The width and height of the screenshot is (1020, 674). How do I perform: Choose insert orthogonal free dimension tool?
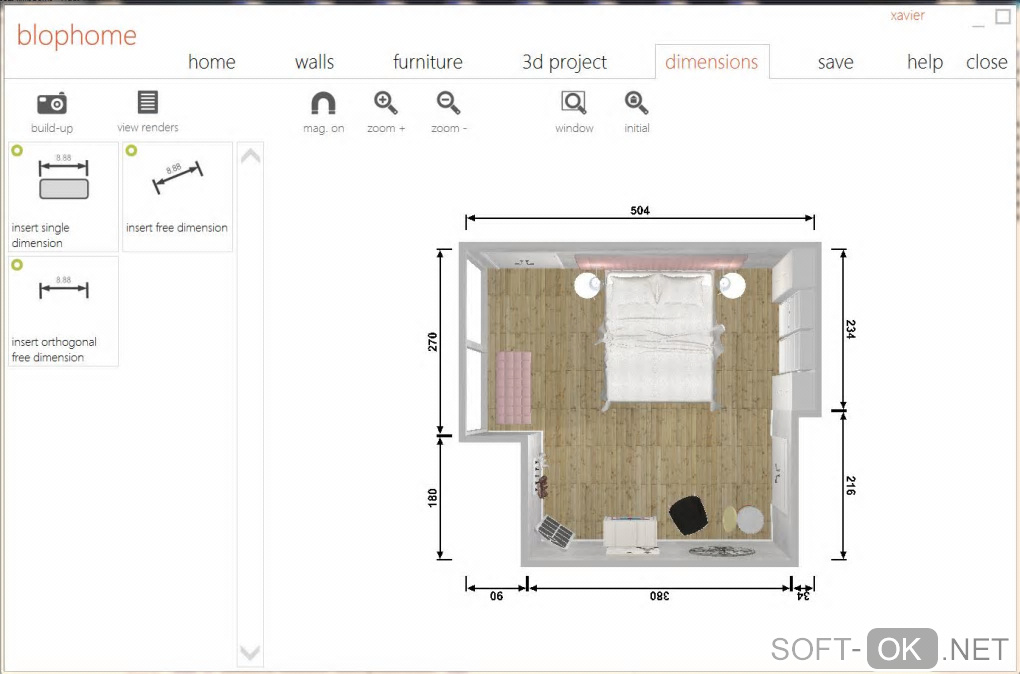point(63,311)
